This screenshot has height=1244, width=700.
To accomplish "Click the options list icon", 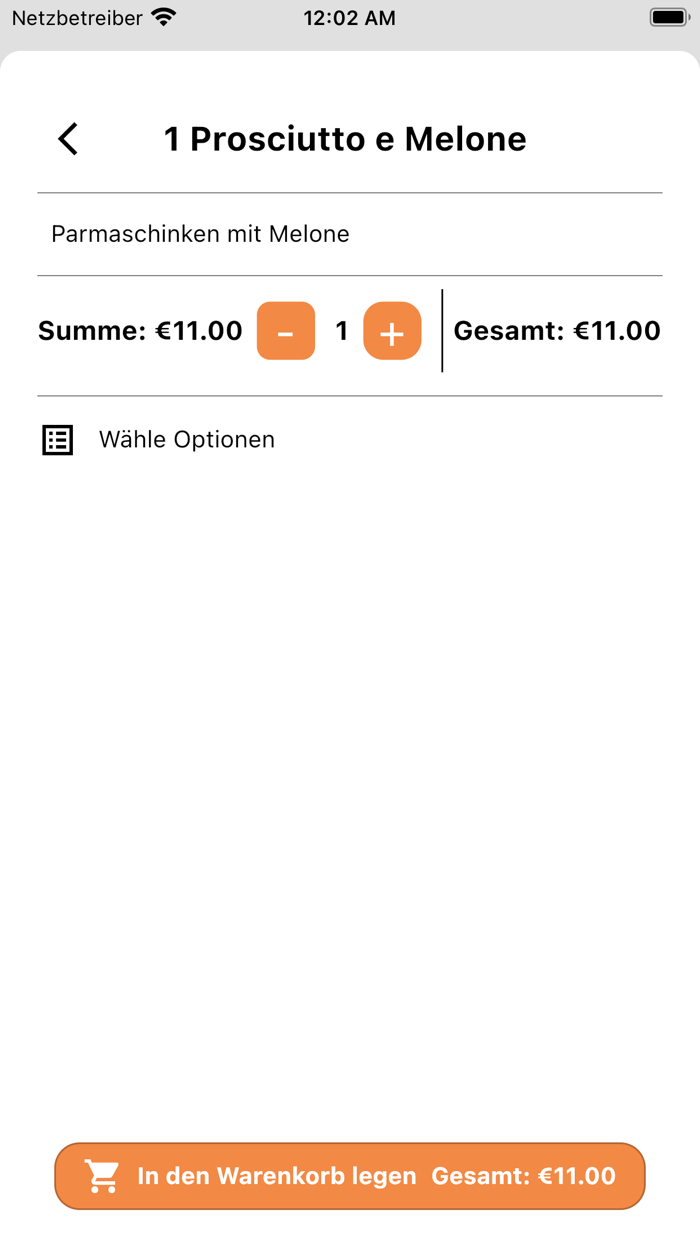I will coord(58,440).
